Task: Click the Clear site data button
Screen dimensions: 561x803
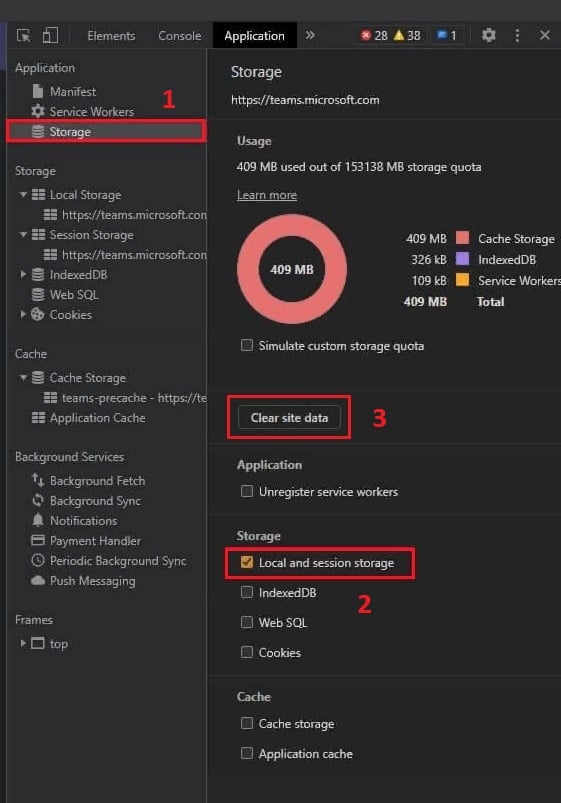Action: coord(289,418)
